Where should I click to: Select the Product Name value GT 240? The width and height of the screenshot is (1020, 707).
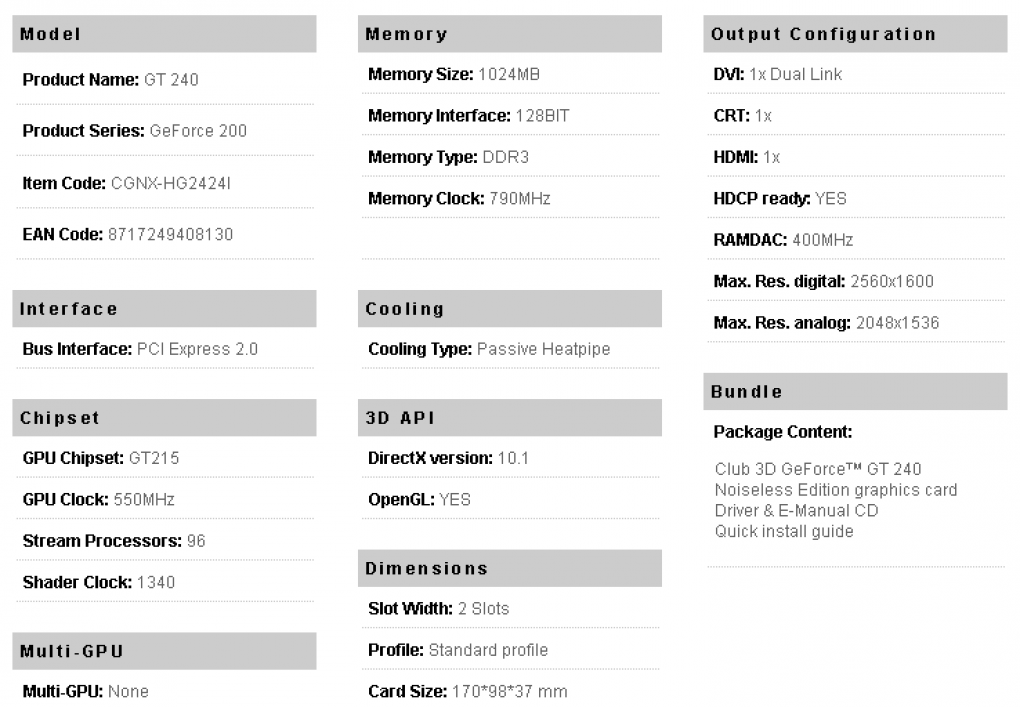[x=171, y=80]
